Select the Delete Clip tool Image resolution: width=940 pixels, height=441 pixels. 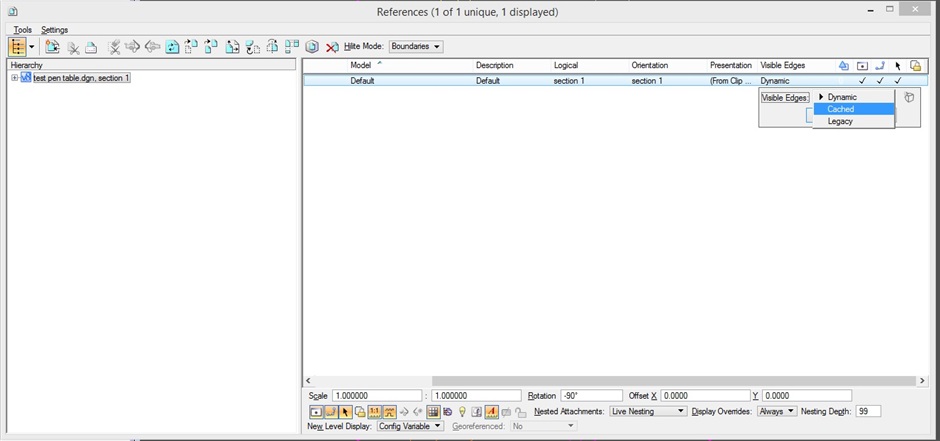114,47
